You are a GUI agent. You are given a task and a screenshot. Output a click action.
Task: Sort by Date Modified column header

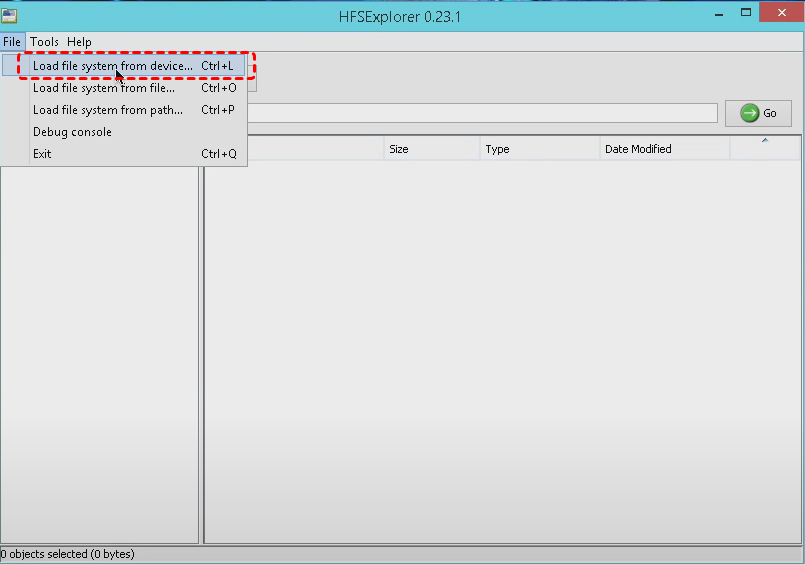(x=662, y=149)
